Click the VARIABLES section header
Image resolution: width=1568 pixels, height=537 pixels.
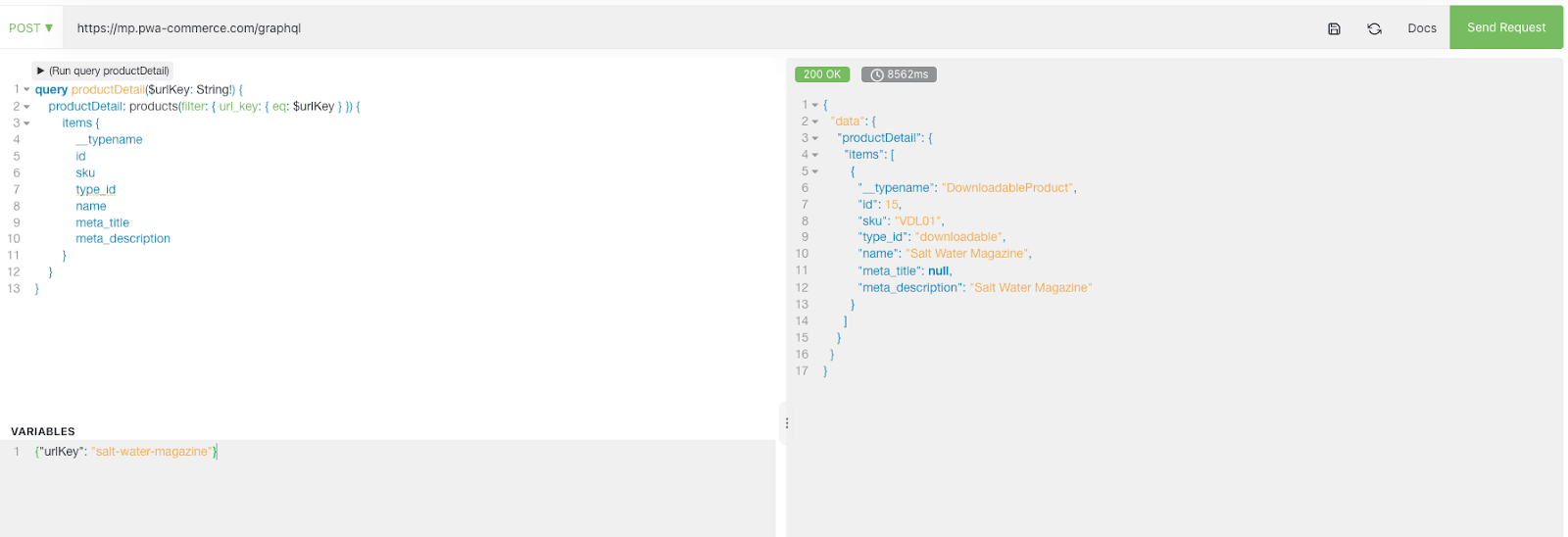[x=43, y=431]
